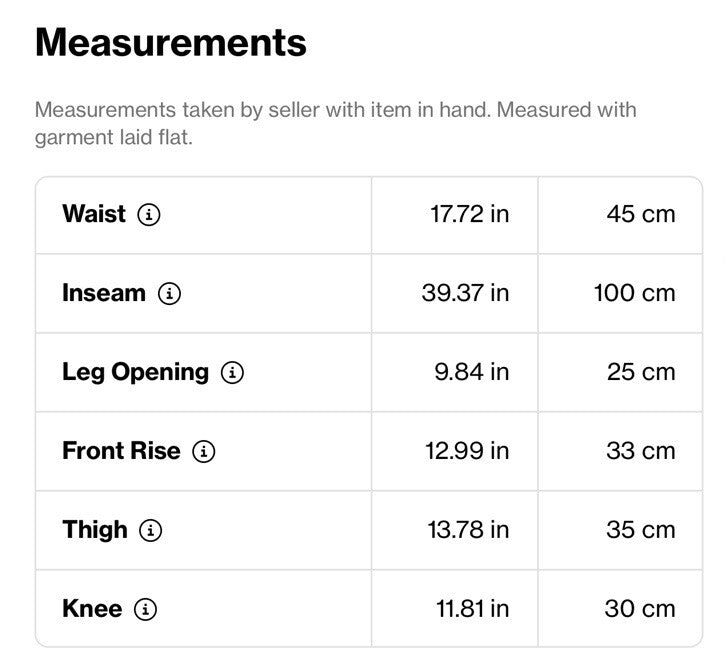
Task: Click the 100 cm inseam value
Action: coord(634,293)
